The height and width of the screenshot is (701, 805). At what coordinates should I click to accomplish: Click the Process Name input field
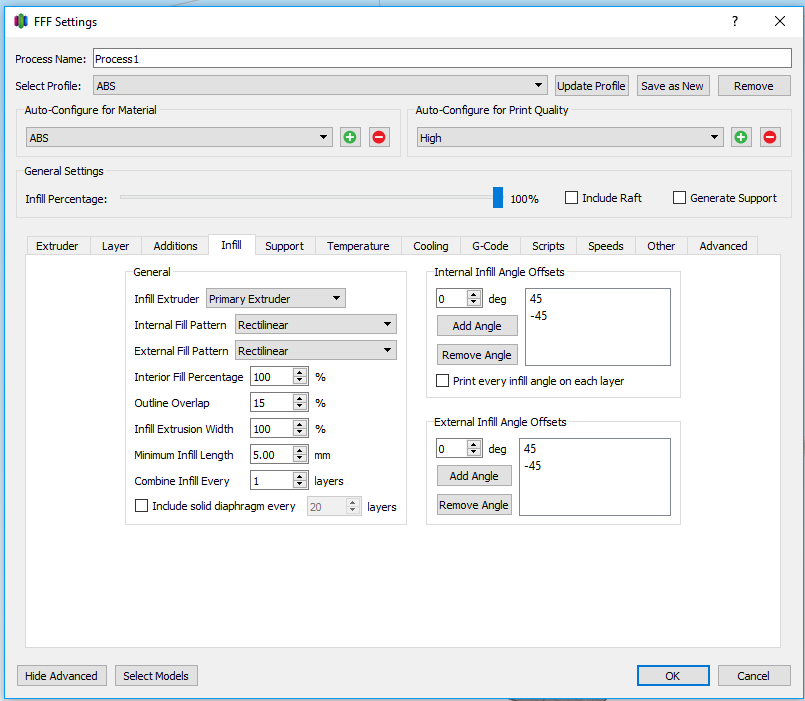point(442,59)
